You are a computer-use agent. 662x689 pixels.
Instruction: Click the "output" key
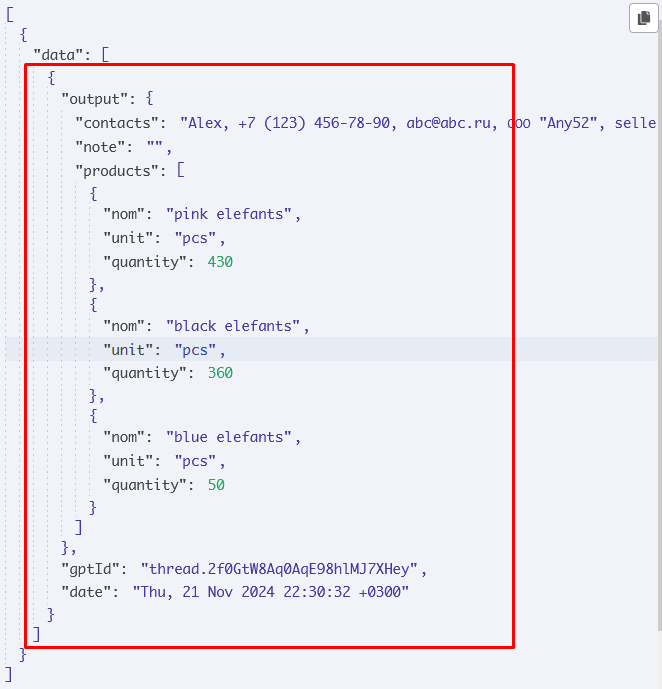(x=94, y=99)
